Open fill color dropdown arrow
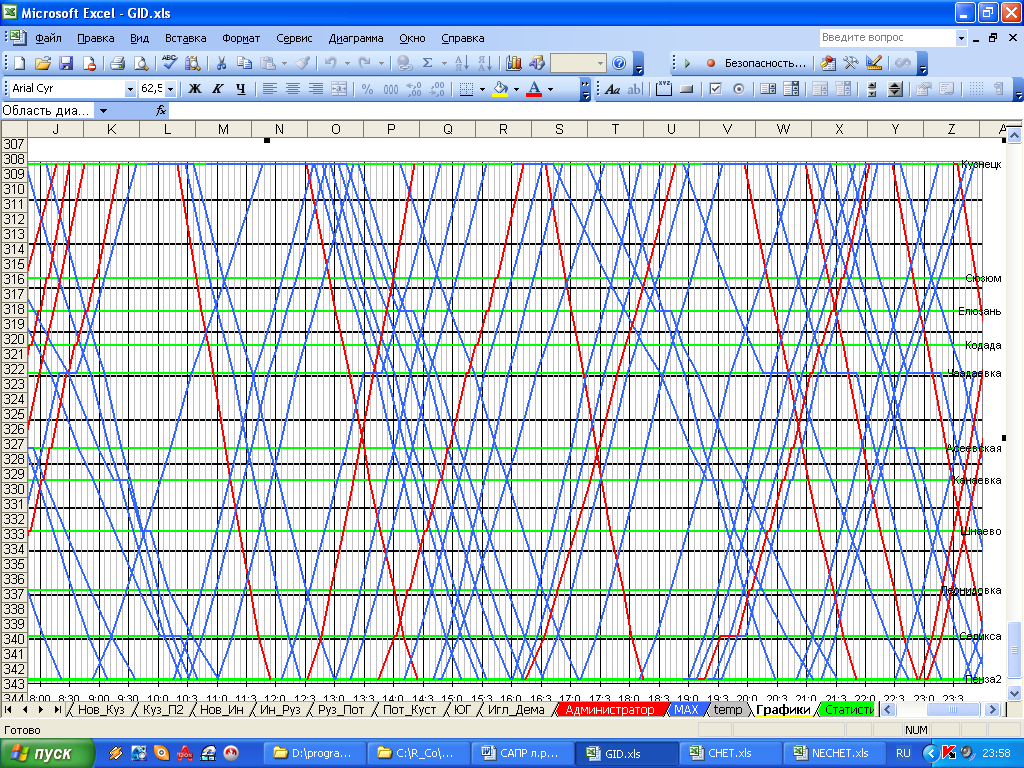Screen dimensions: 1024x768 (516, 89)
